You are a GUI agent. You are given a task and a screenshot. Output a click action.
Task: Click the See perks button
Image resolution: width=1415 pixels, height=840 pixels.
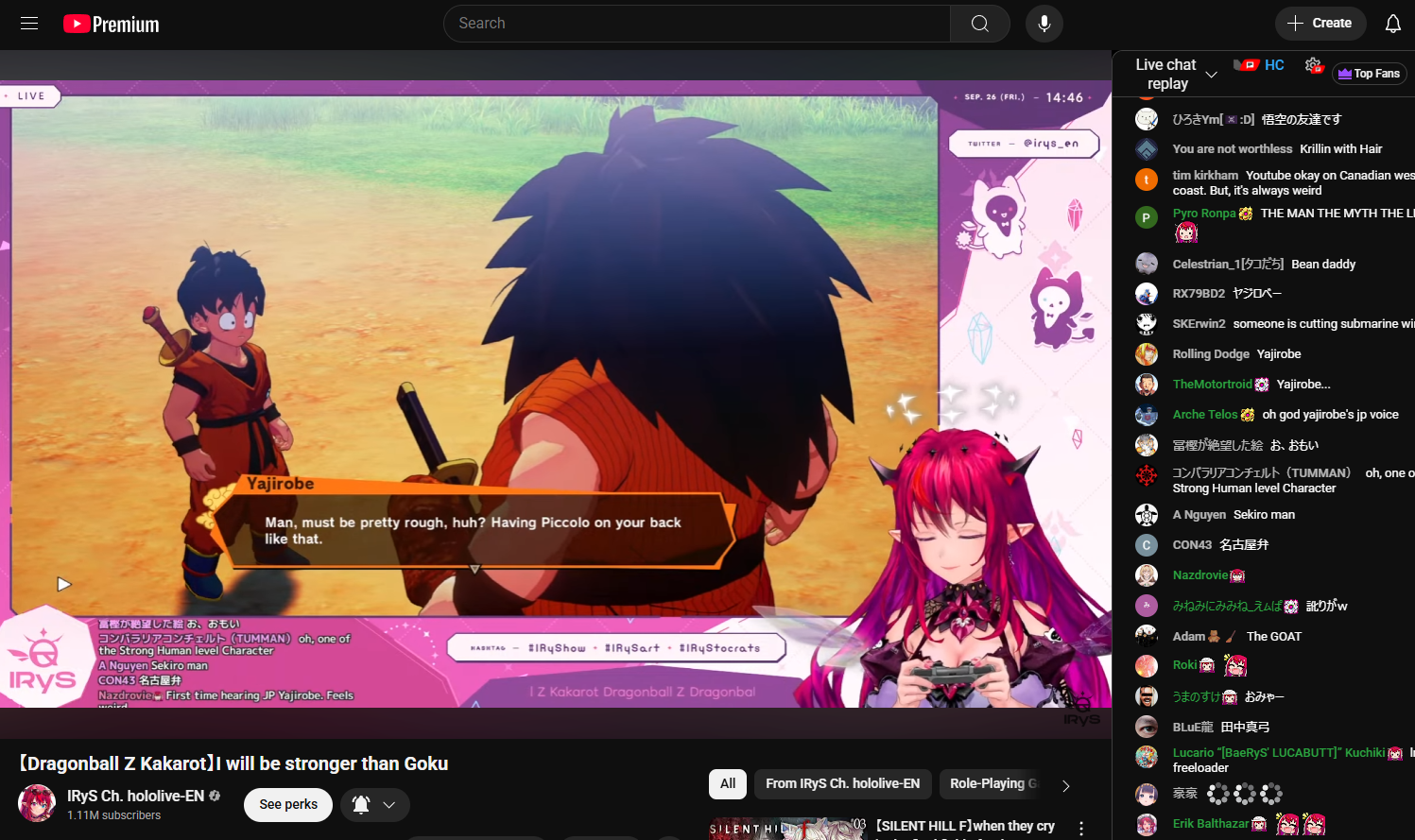[288, 805]
